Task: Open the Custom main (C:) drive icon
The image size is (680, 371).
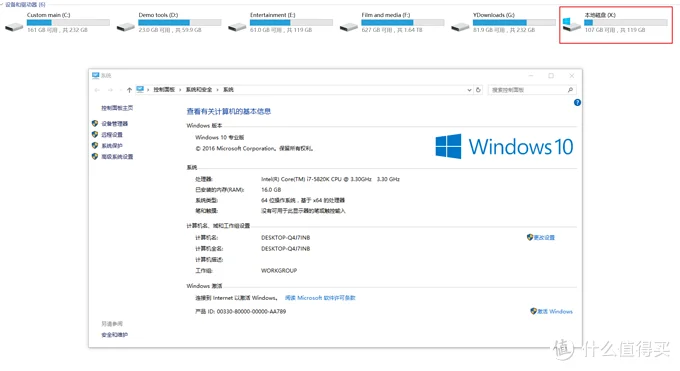Action: coord(14,27)
